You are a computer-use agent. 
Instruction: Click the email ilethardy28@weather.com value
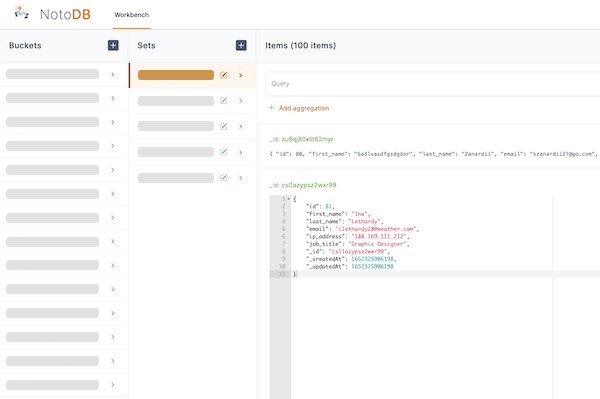pos(377,229)
